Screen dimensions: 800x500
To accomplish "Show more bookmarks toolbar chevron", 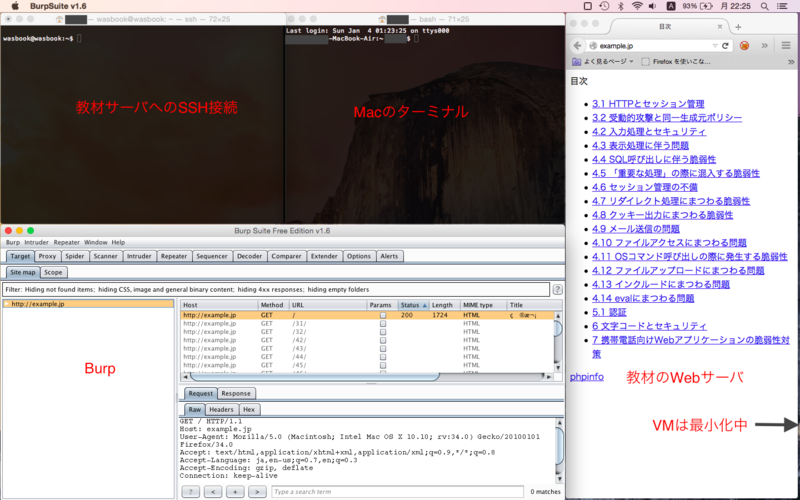I will (x=791, y=62).
